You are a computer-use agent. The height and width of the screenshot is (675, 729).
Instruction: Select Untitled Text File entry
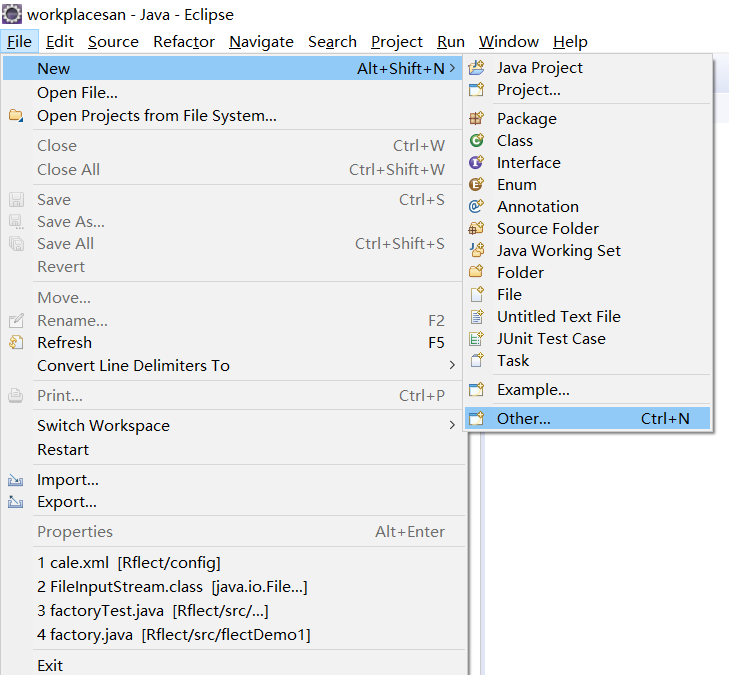[587, 317]
